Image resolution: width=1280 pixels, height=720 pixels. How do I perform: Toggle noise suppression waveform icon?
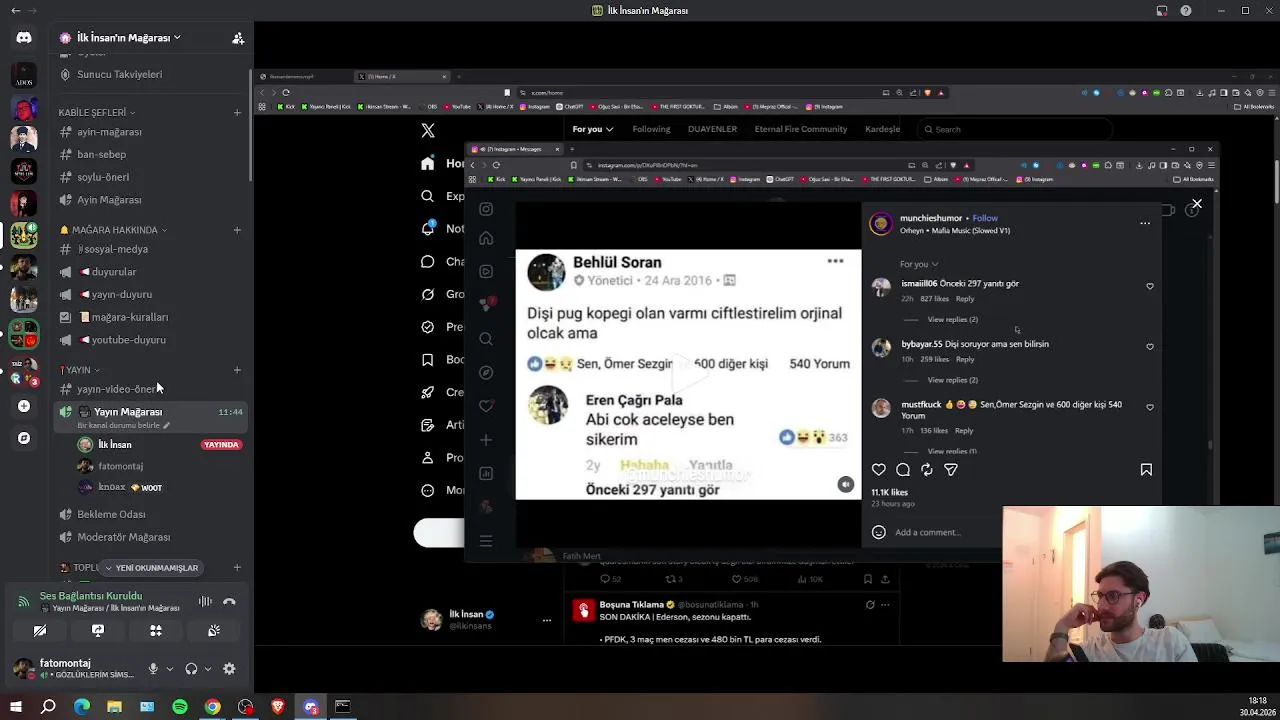(205, 601)
